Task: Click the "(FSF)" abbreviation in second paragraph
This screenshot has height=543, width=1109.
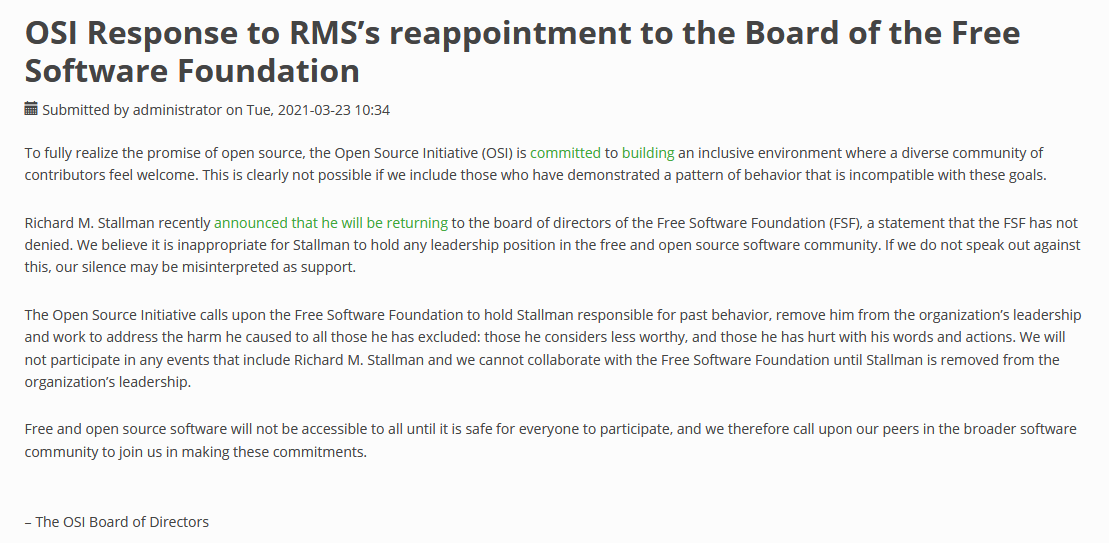Action: pos(844,223)
